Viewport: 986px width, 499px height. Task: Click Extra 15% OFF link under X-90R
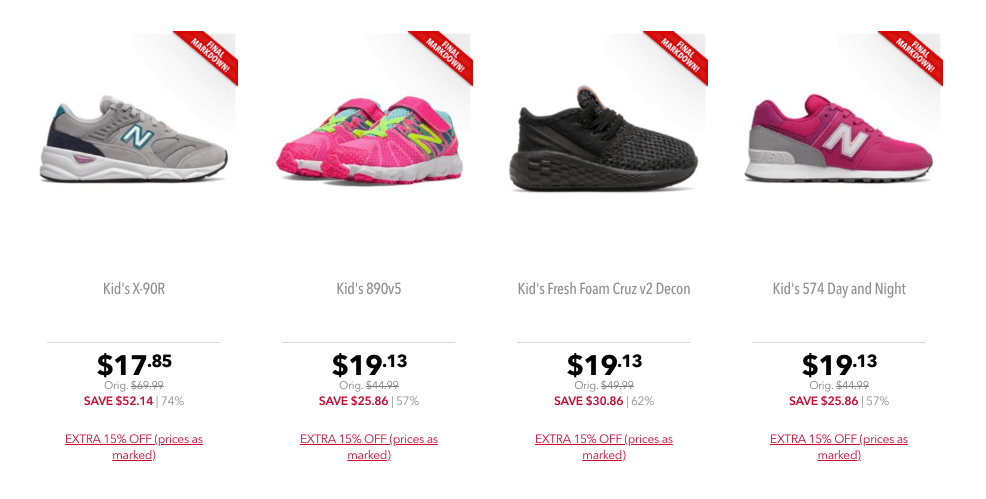pyautogui.click(x=134, y=446)
